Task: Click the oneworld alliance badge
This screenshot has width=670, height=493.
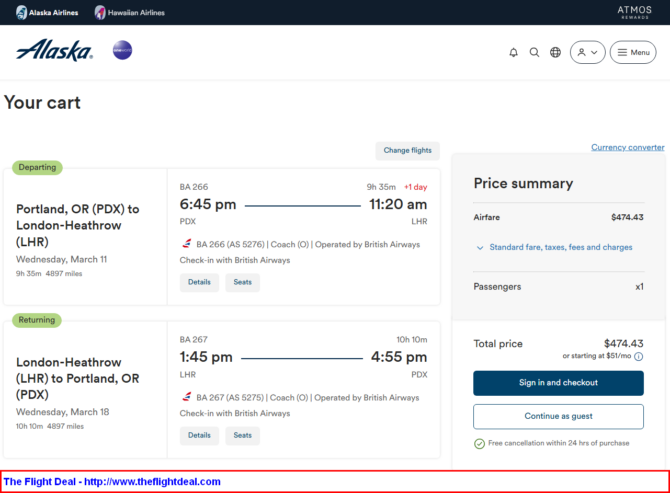Action: coord(122,50)
